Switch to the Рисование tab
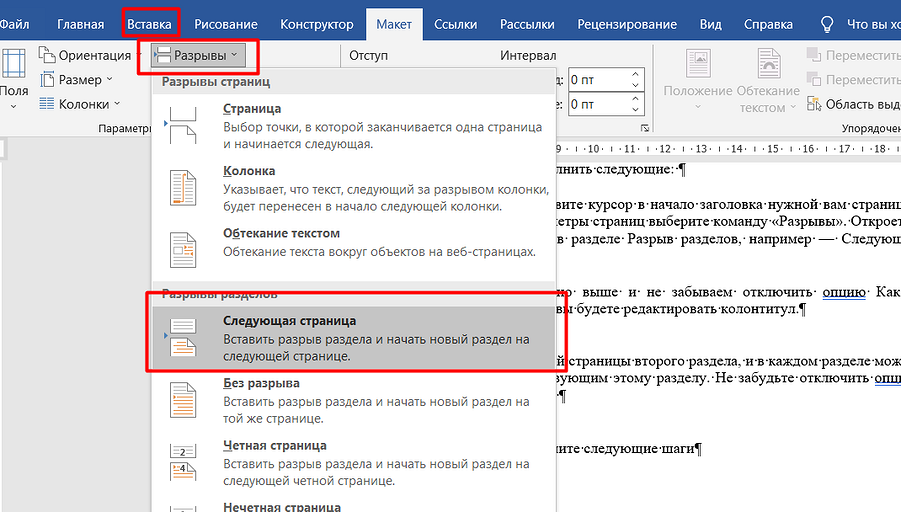901x512 pixels. (x=226, y=24)
